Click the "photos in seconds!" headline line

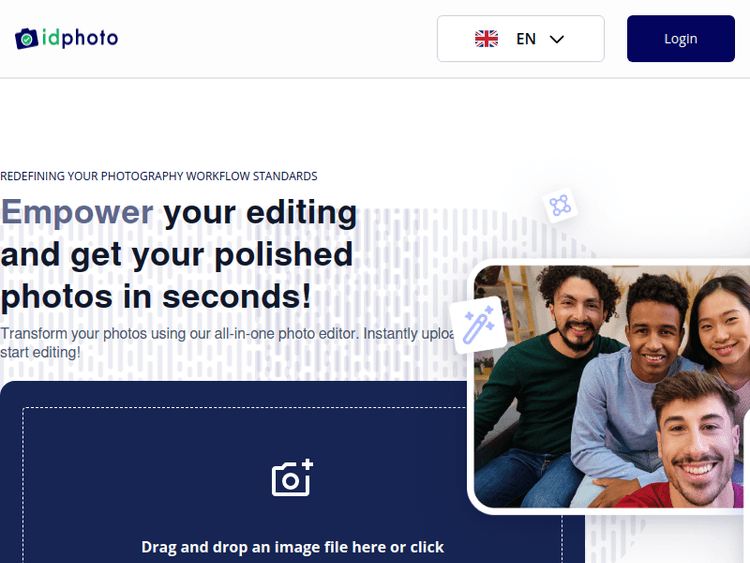[156, 296]
